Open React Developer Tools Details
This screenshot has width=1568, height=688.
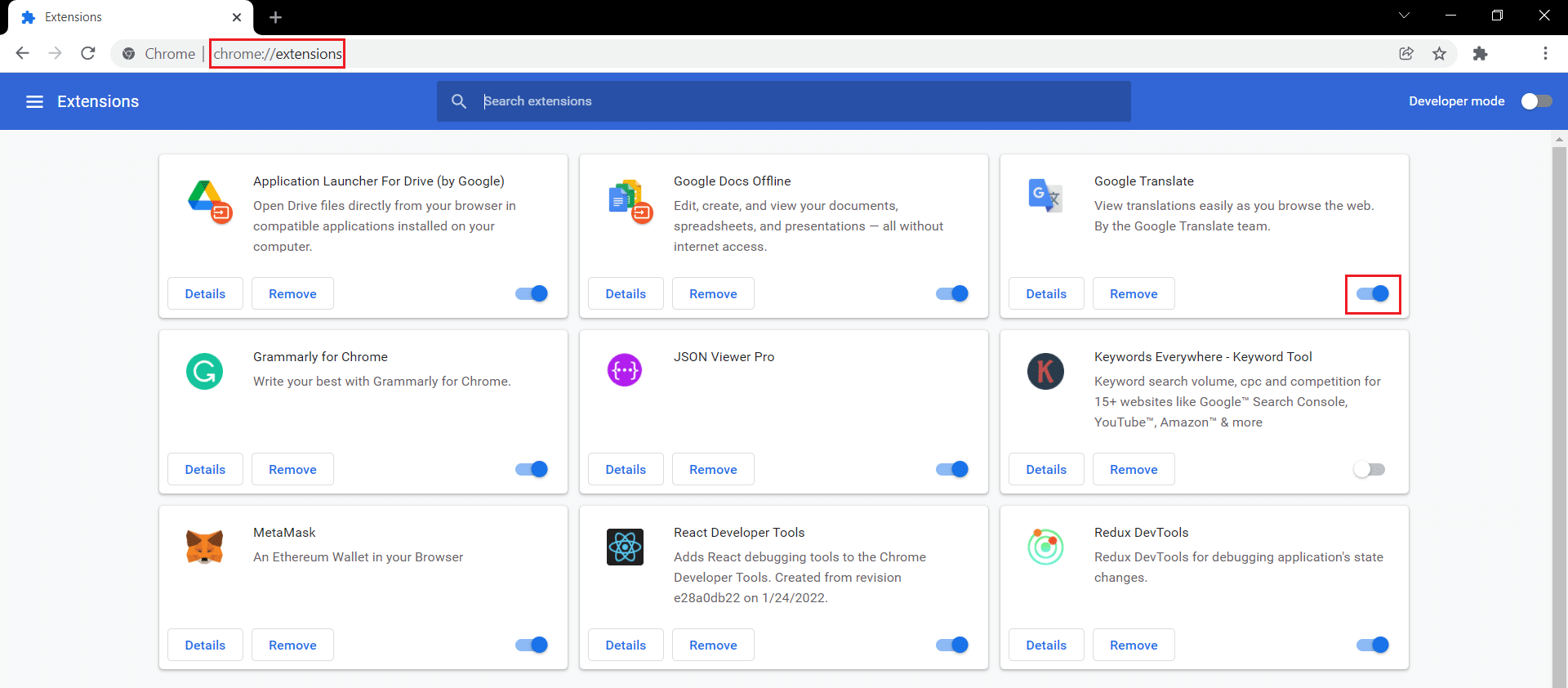point(626,645)
